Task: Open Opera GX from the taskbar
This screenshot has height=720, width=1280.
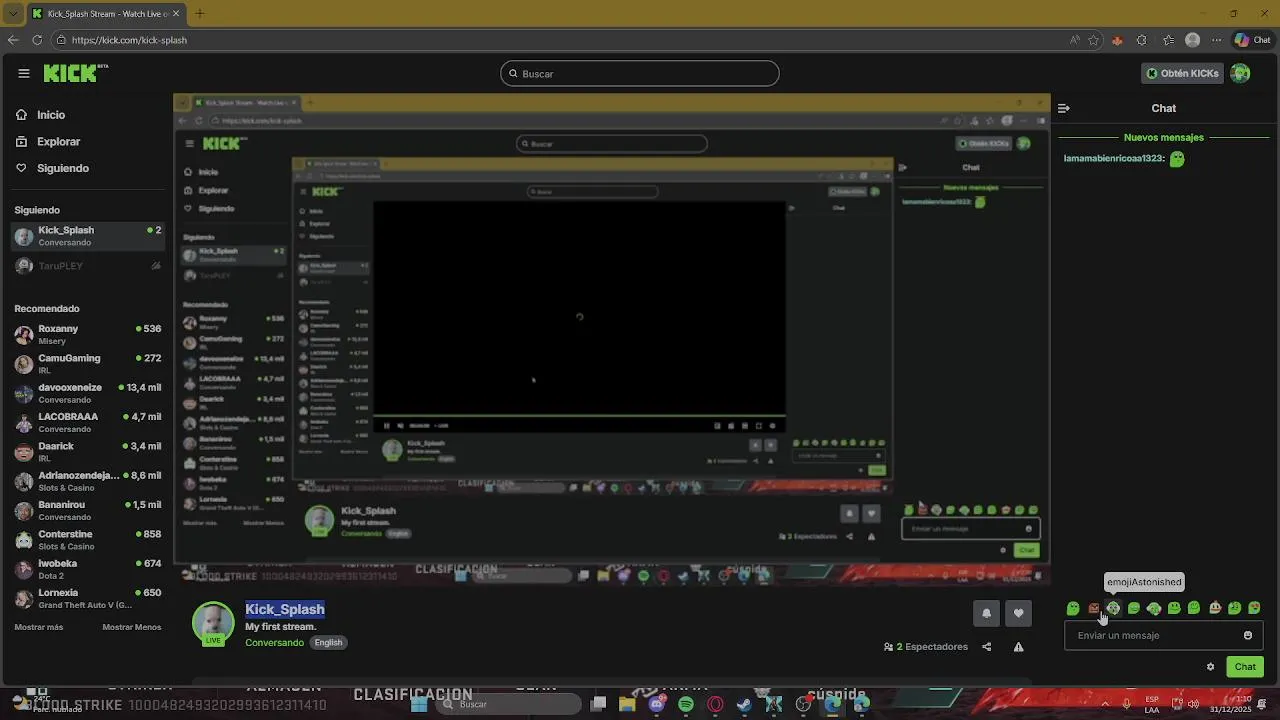Action: (x=715, y=704)
